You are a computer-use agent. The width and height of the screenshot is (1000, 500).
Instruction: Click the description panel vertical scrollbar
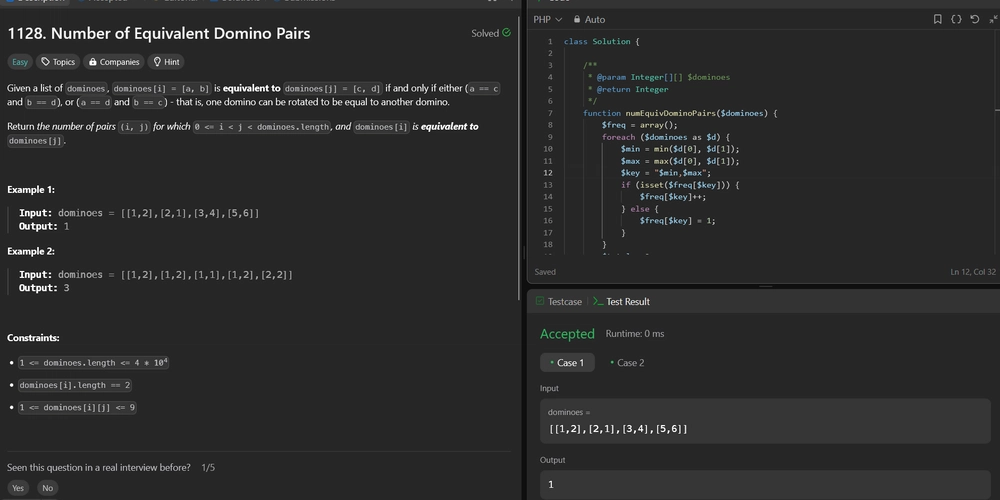click(x=518, y=159)
